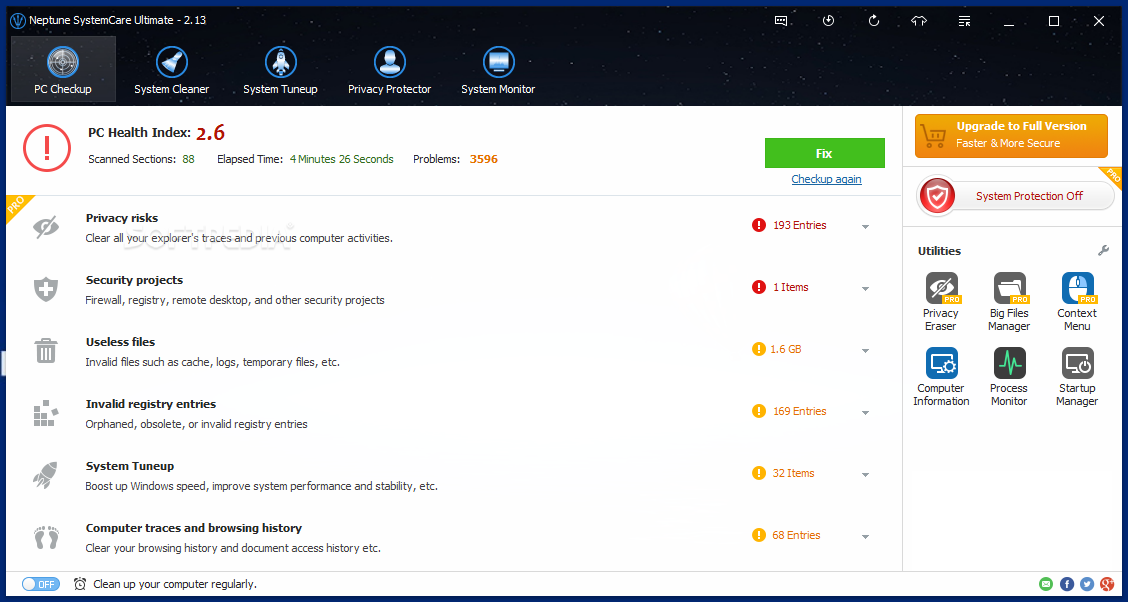Click the Utilities wrench settings icon
The height and width of the screenshot is (602, 1128).
pyautogui.click(x=1103, y=250)
